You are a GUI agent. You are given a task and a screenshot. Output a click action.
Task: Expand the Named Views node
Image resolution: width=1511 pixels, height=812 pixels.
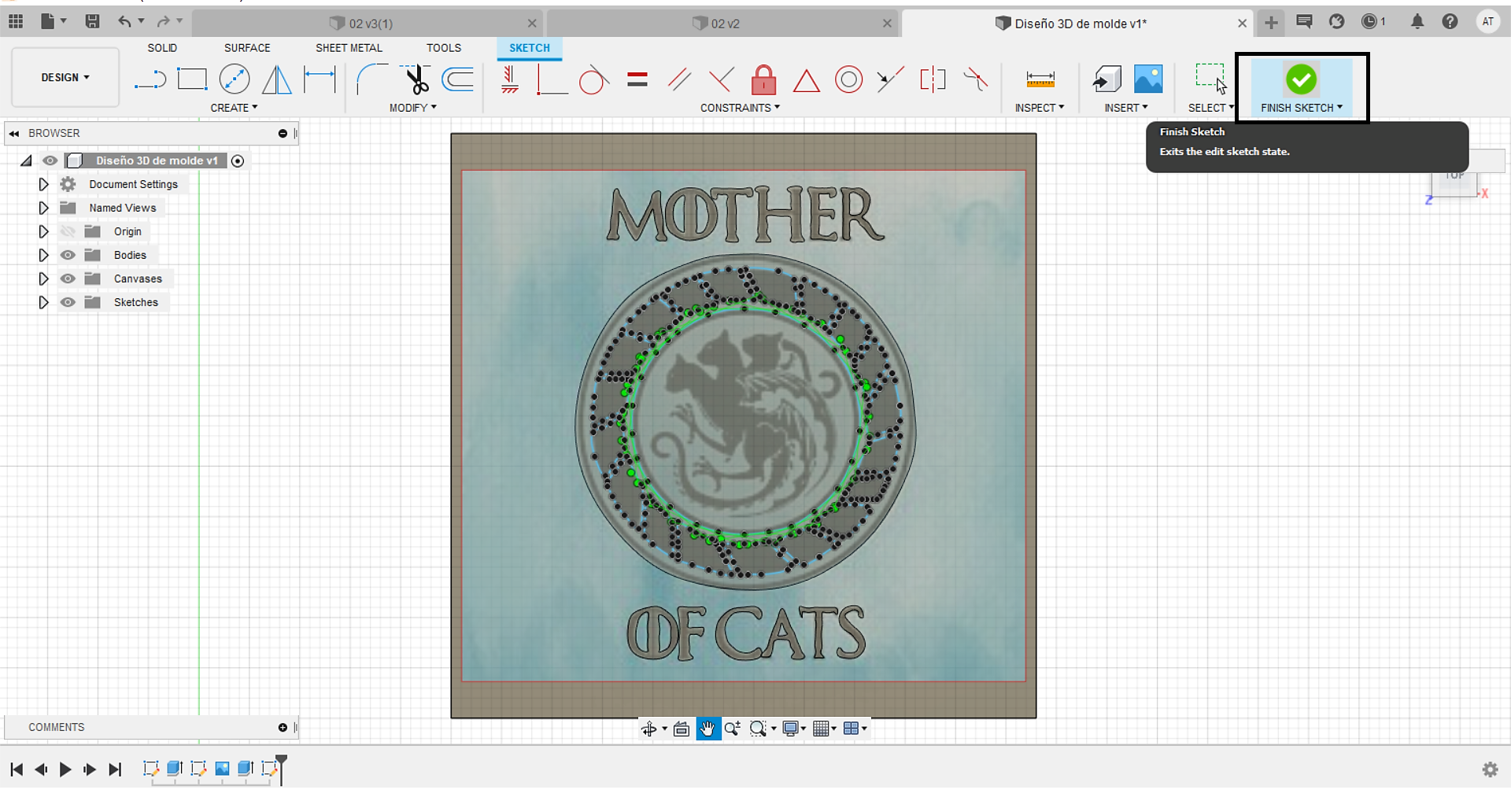[x=43, y=208]
